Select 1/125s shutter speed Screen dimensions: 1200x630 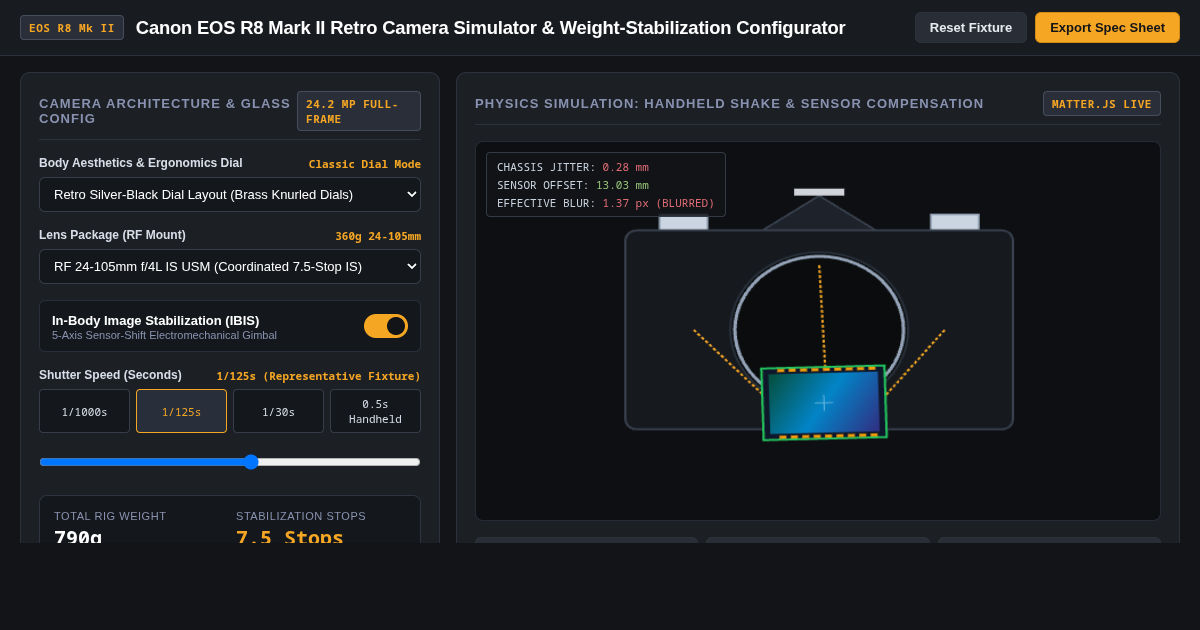[x=181, y=411]
